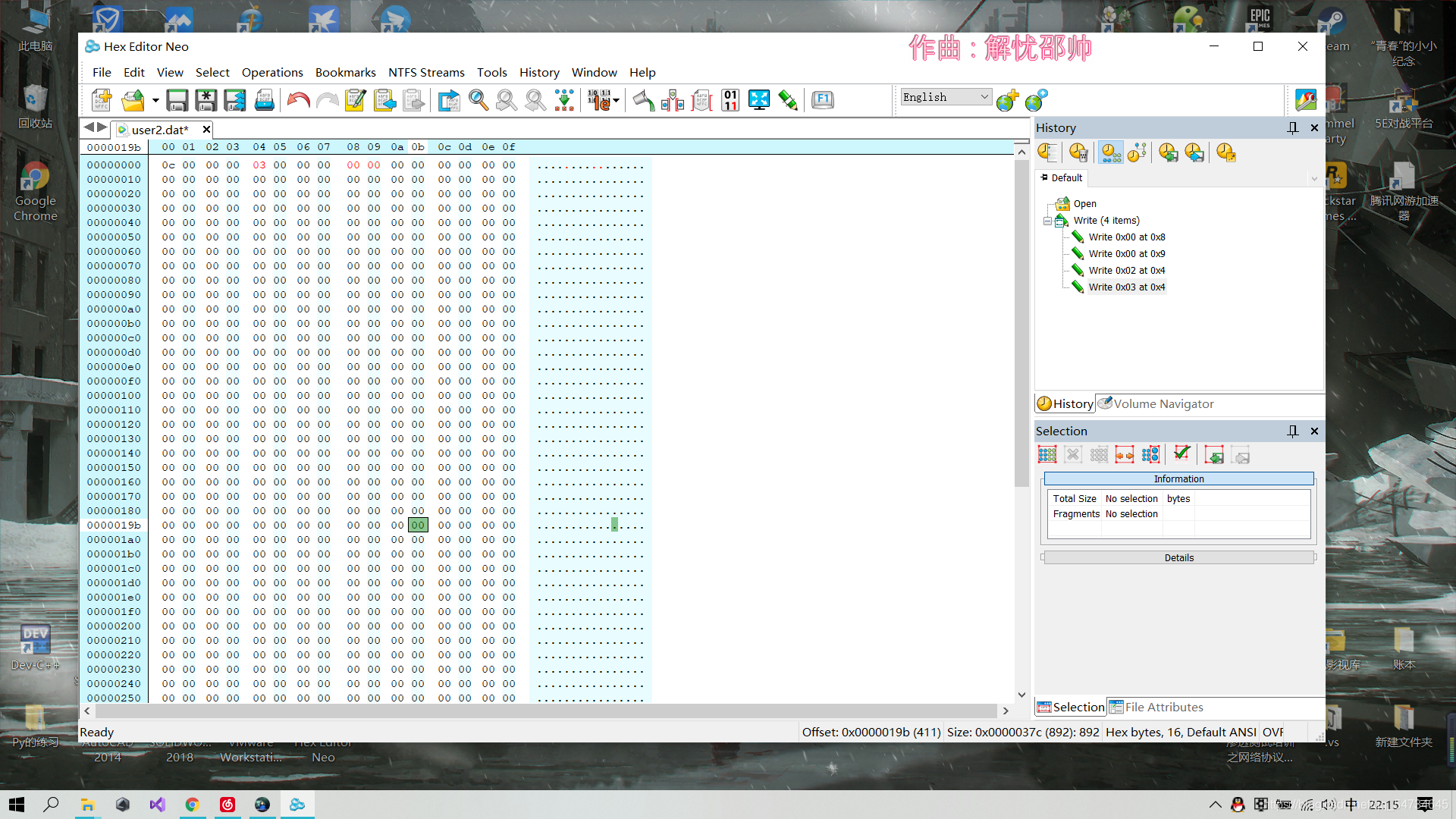Toggle the OVR overwrite mode indicator
Viewport: 1456px width, 819px height.
(x=1272, y=732)
